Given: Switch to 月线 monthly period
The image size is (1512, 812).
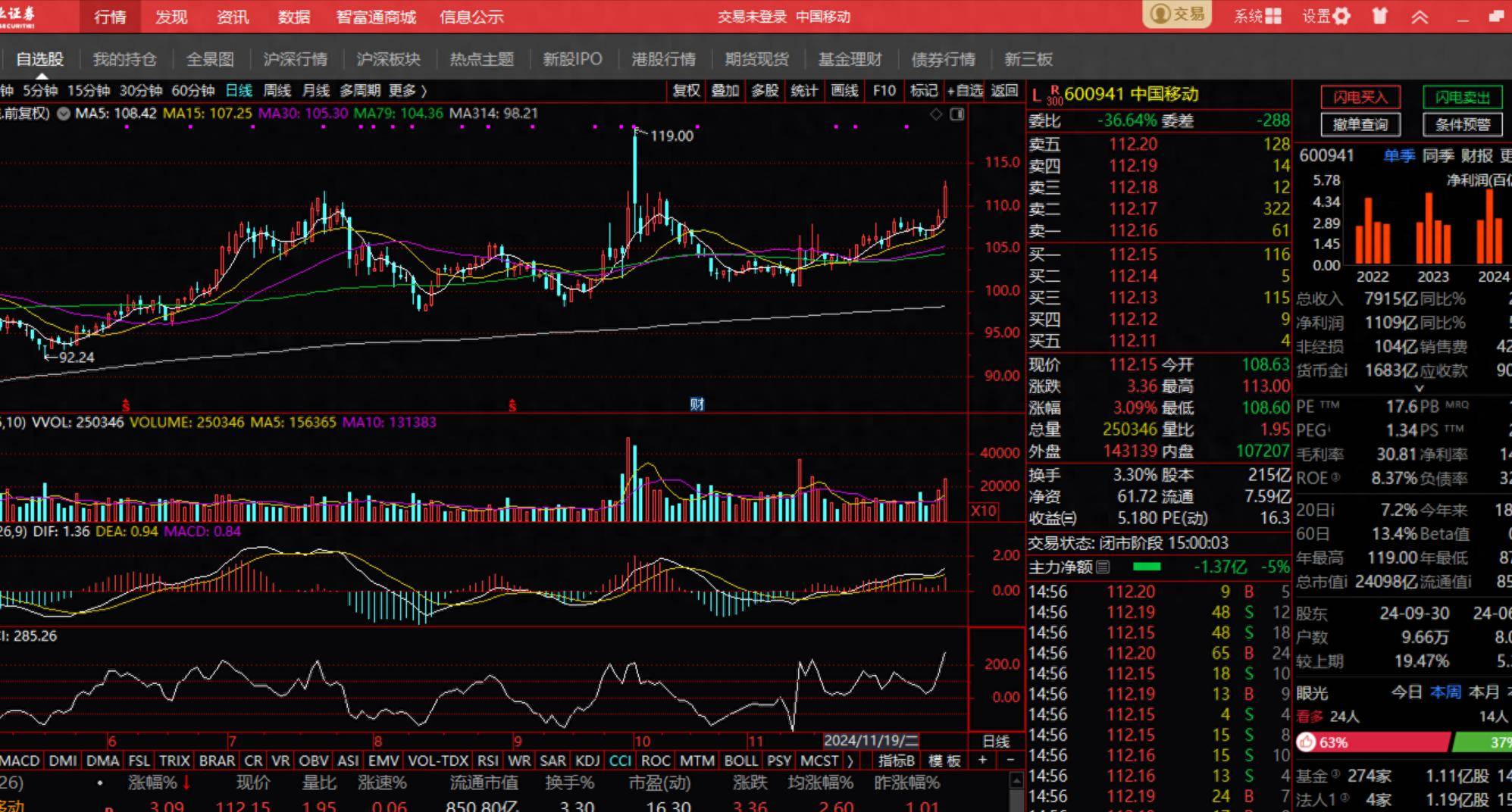Looking at the screenshot, I should [315, 91].
